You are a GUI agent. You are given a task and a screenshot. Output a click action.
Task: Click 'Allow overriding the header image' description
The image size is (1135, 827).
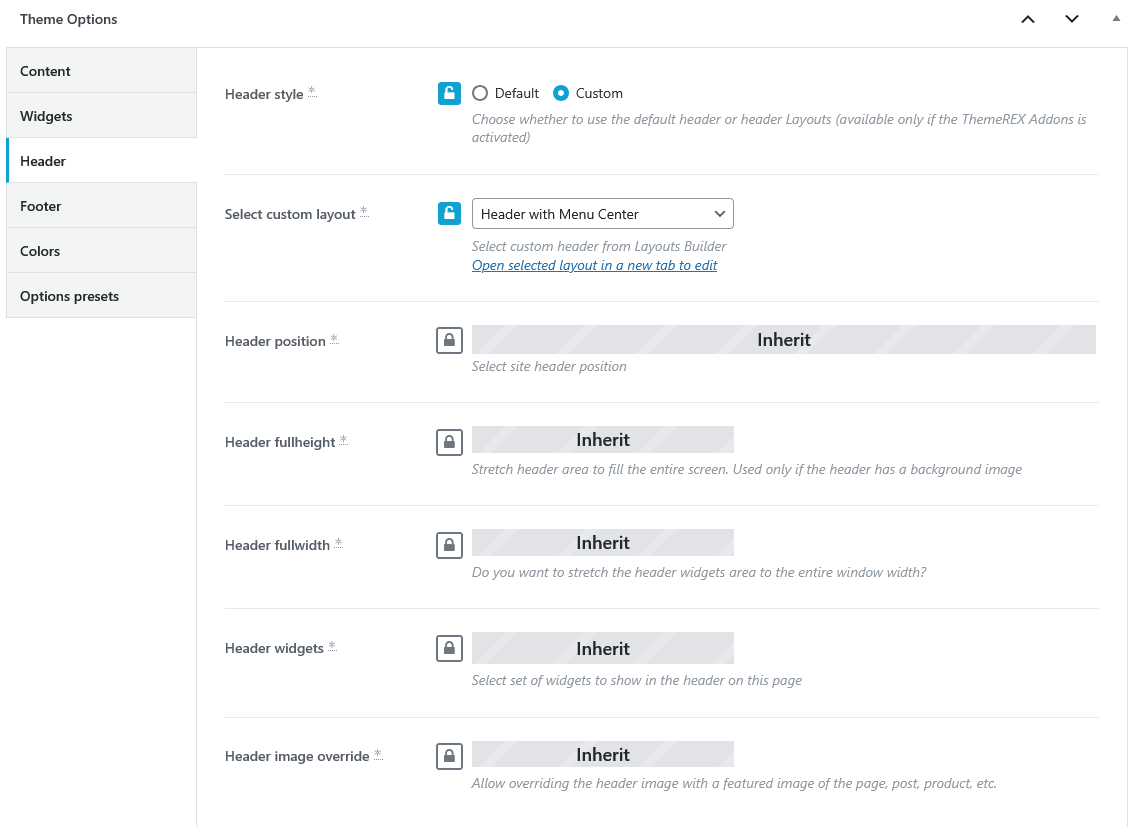click(x=734, y=783)
